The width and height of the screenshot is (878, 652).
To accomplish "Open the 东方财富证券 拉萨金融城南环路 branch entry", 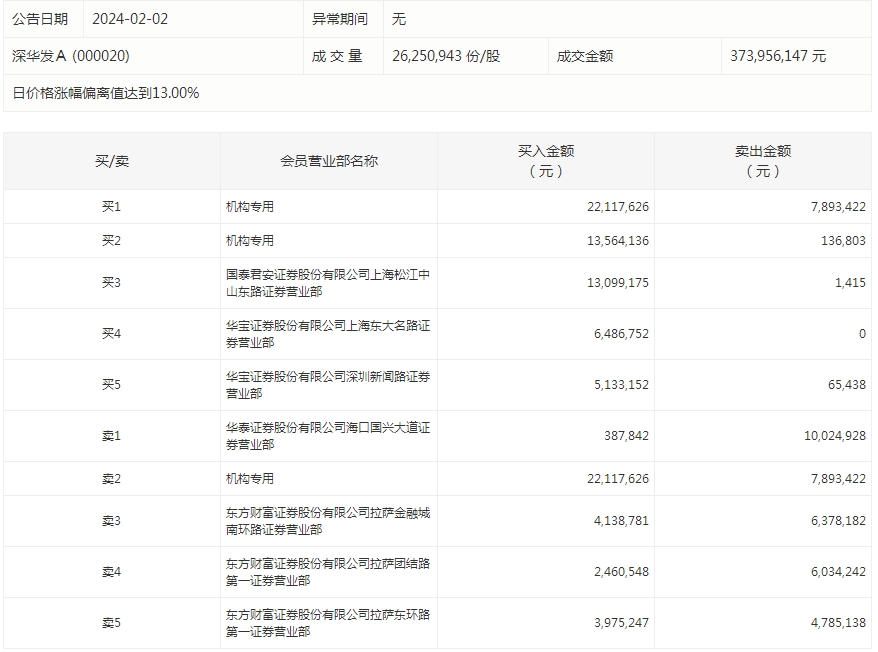I will pyautogui.click(x=327, y=521).
